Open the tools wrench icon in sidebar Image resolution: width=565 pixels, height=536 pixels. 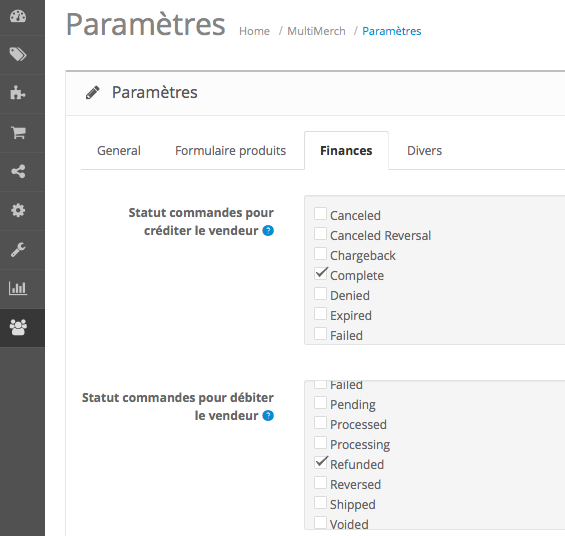(x=18, y=249)
